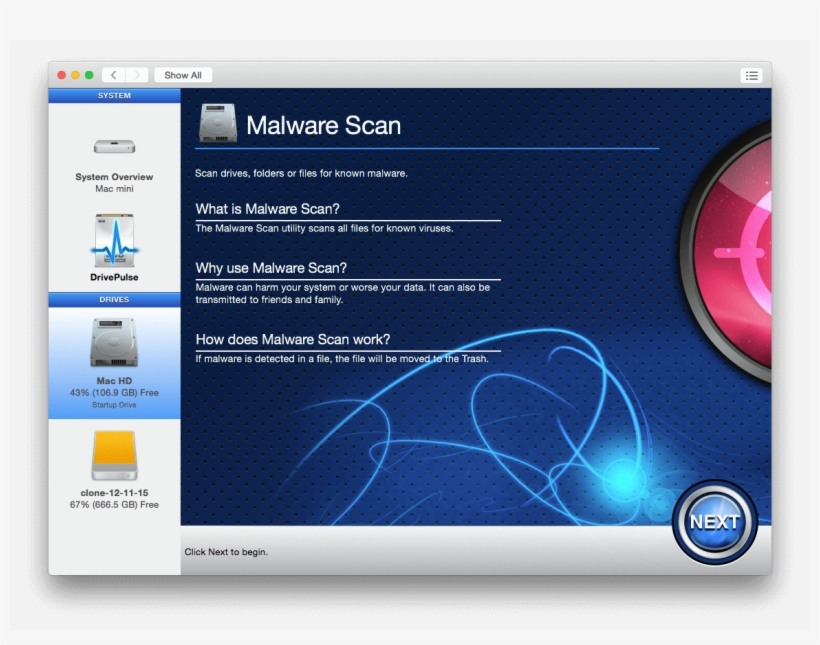Viewport: 820px width, 645px height.
Task: Open the 'What is Malware Scan?' section
Action: pos(267,209)
